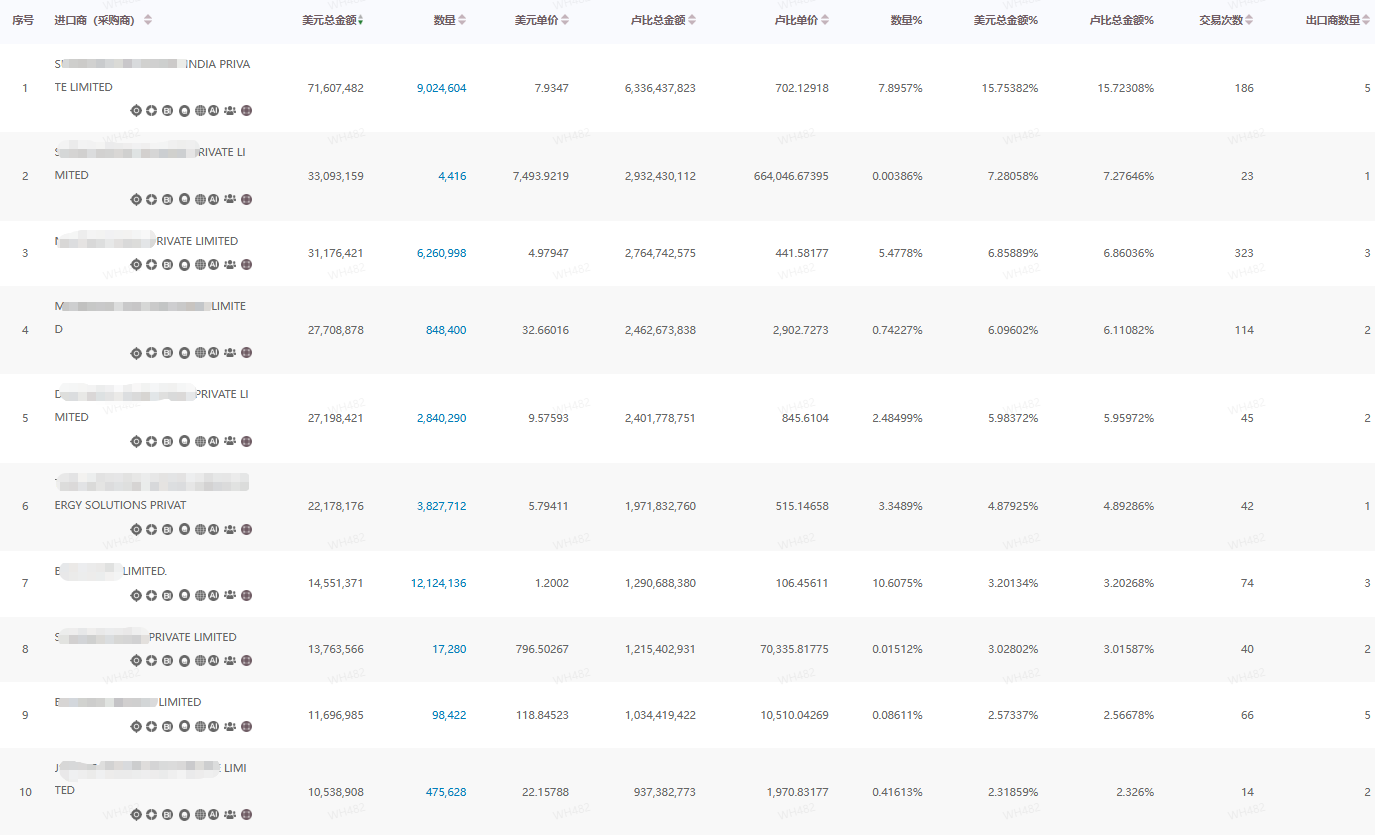Image resolution: width=1394 pixels, height=835 pixels.
Task: Click the 6,260,998 quantity value
Action: (x=441, y=253)
